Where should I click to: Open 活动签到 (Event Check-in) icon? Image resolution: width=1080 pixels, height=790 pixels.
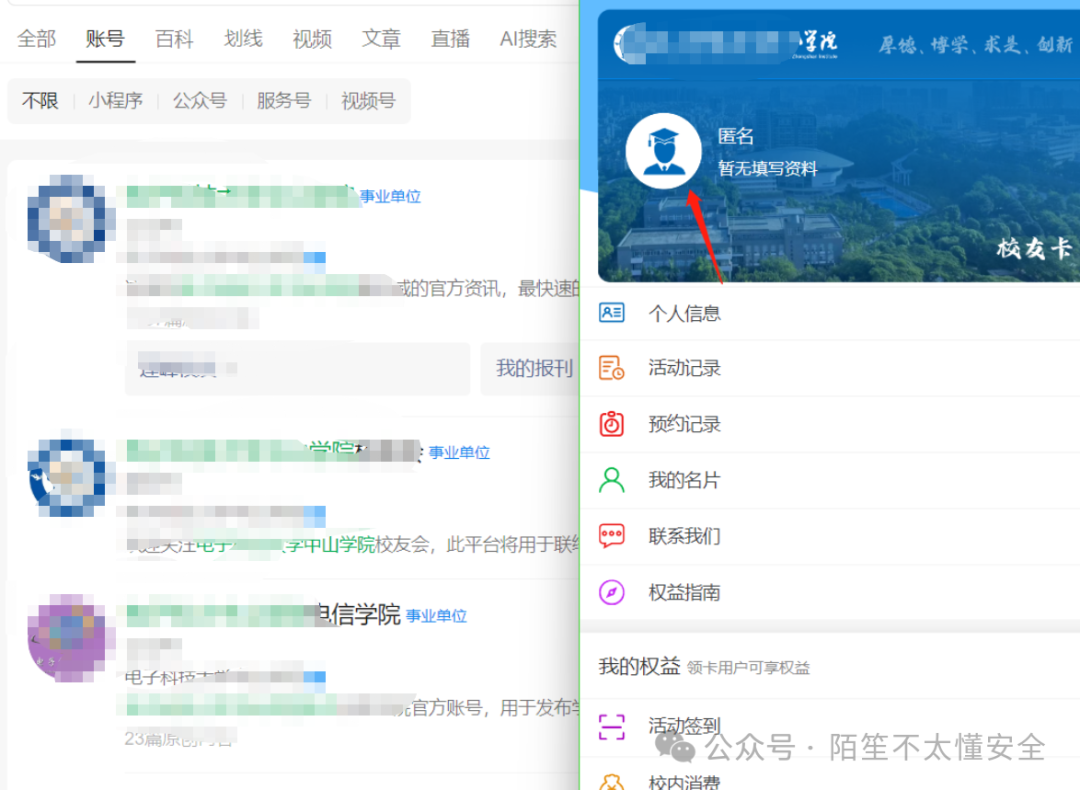614,725
